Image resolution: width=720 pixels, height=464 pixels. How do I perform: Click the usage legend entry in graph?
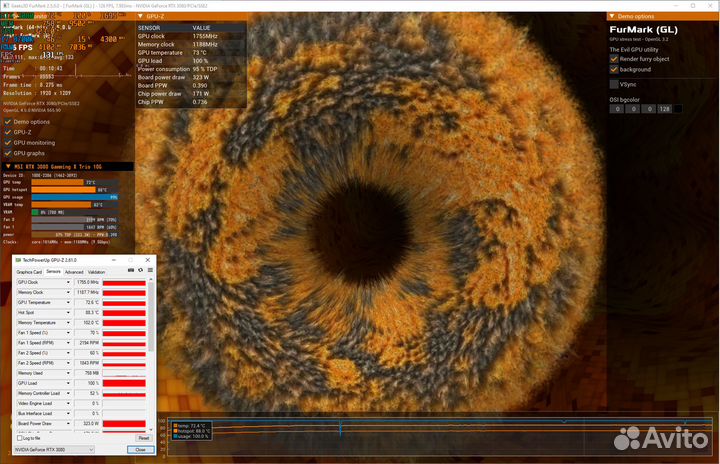coord(191,436)
